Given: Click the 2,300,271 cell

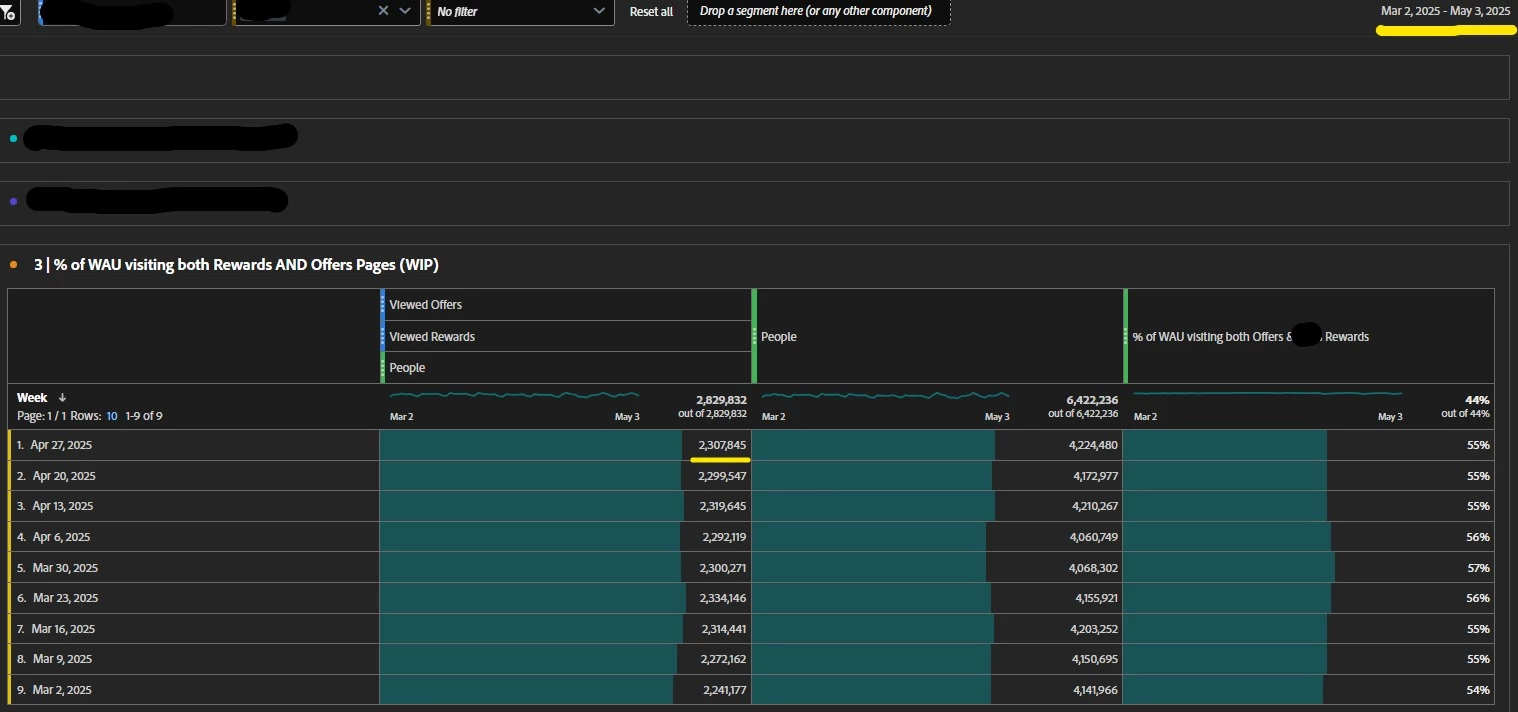Looking at the screenshot, I should point(565,568).
